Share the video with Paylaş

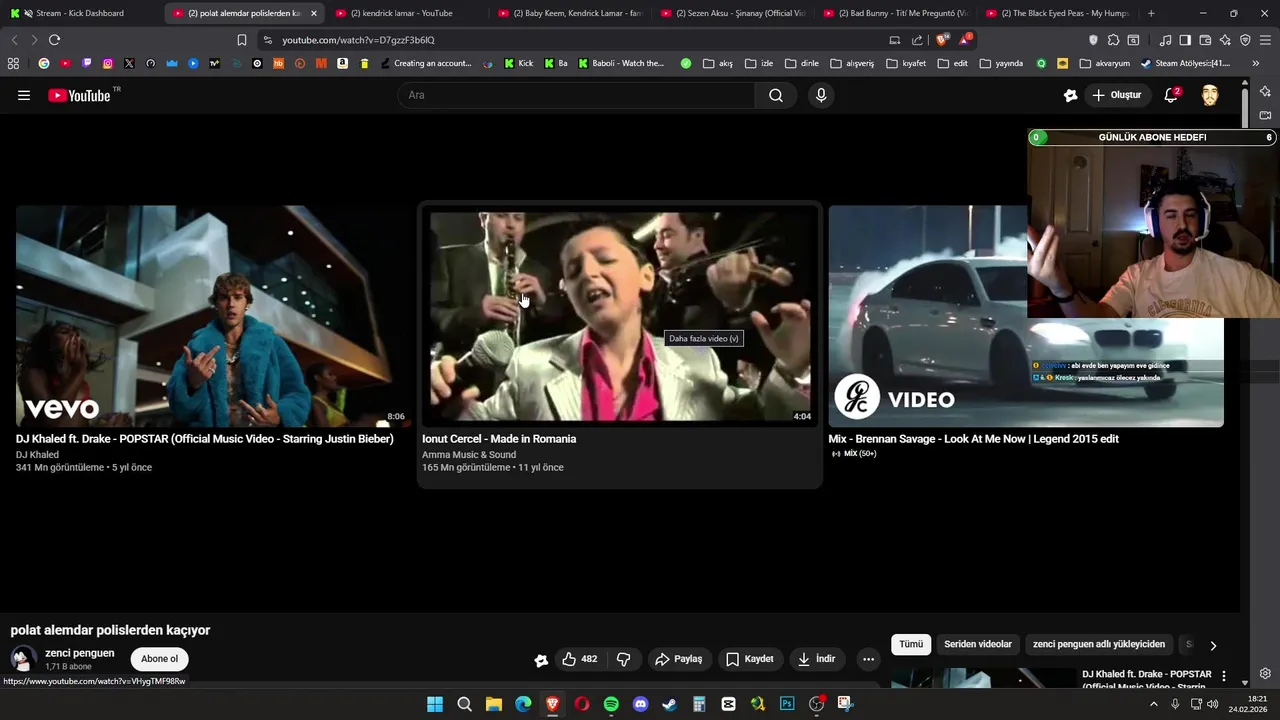[x=678, y=659]
